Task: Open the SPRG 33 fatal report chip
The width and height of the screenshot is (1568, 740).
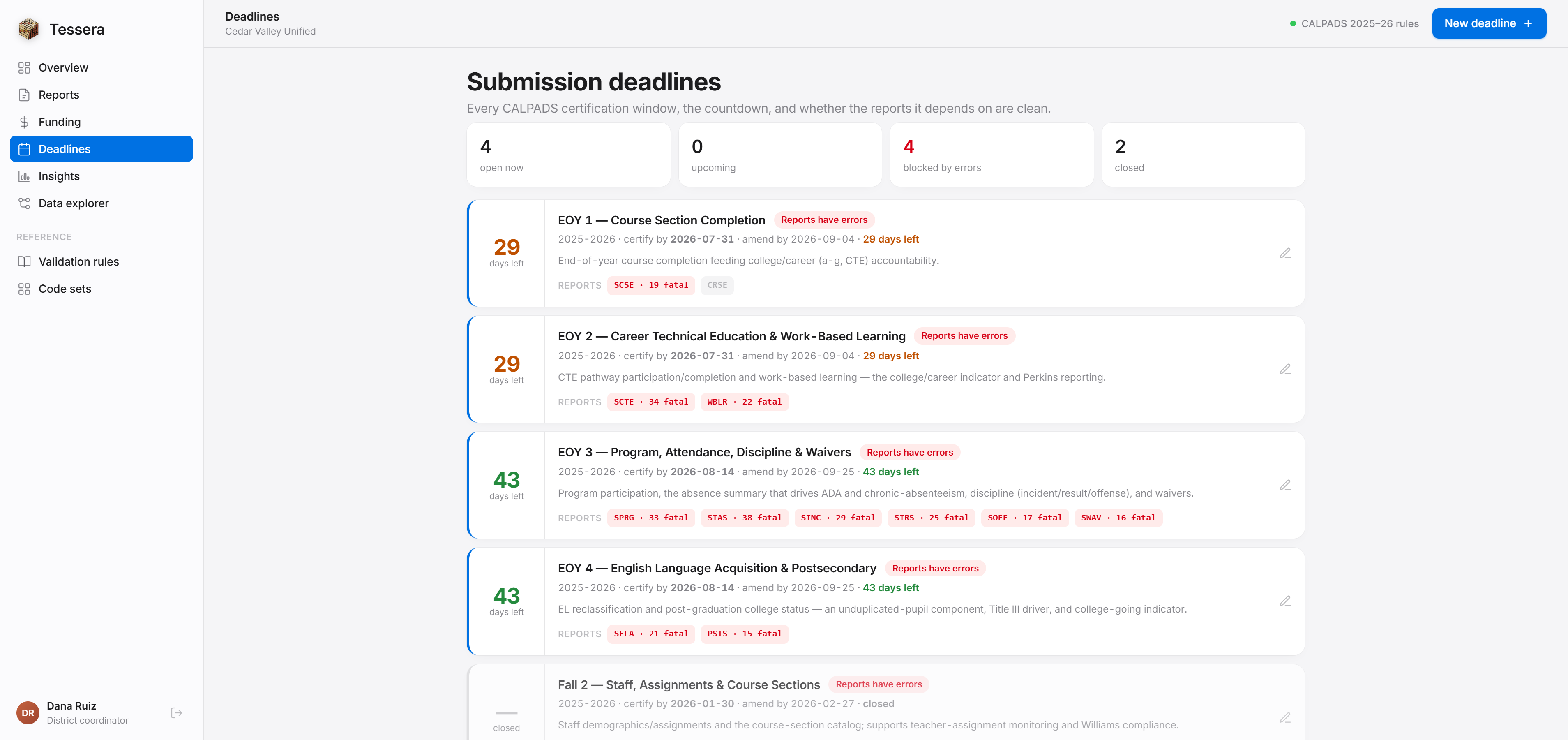Action: (x=651, y=518)
